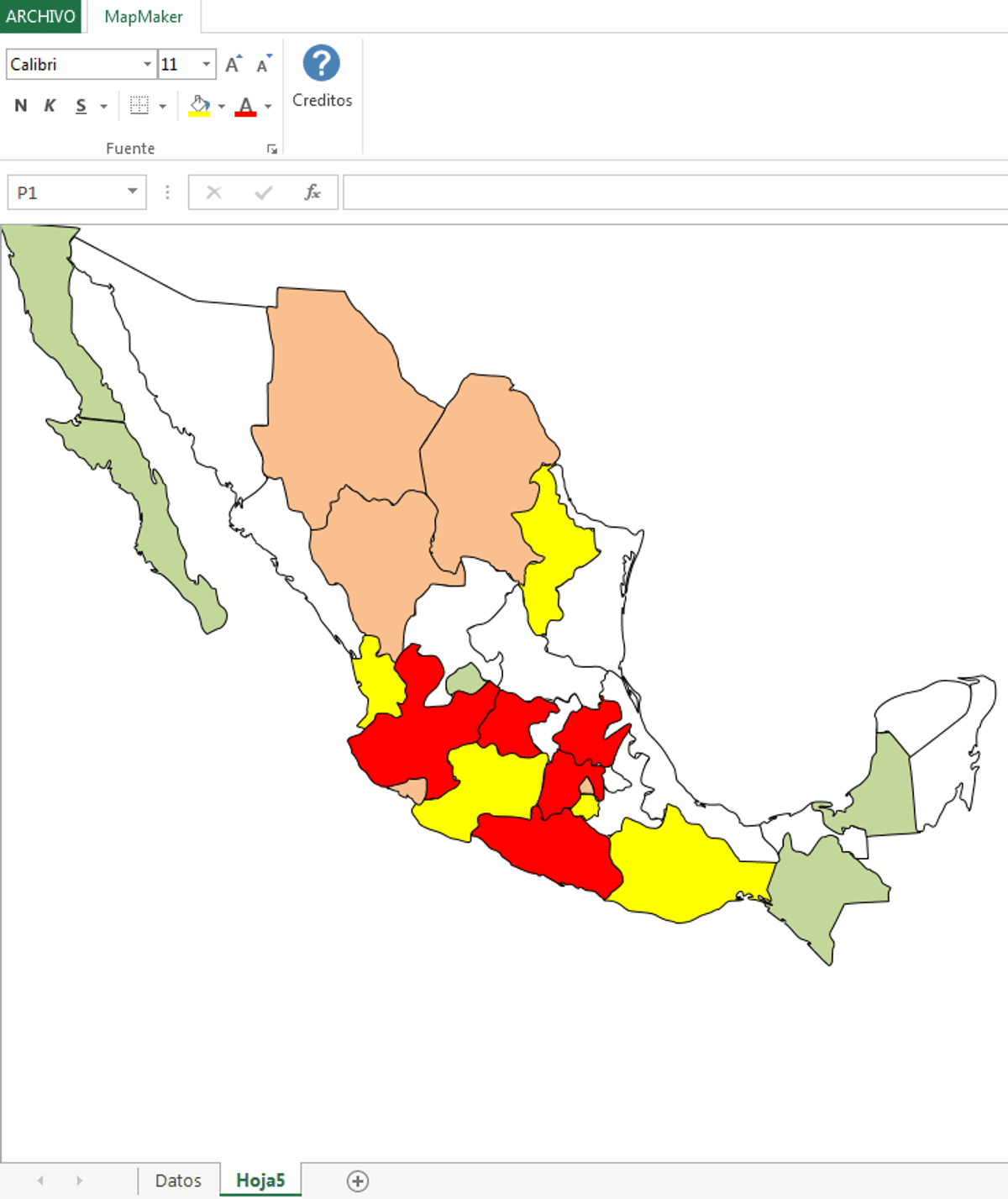Apply the yellow fill color bucket
The width and height of the screenshot is (1008, 1199).
199,106
